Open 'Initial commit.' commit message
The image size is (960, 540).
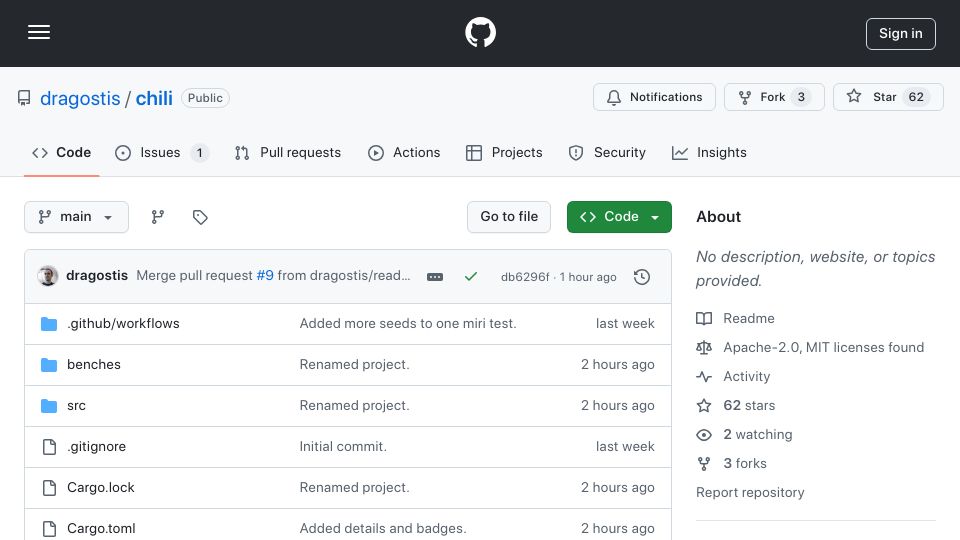(343, 446)
